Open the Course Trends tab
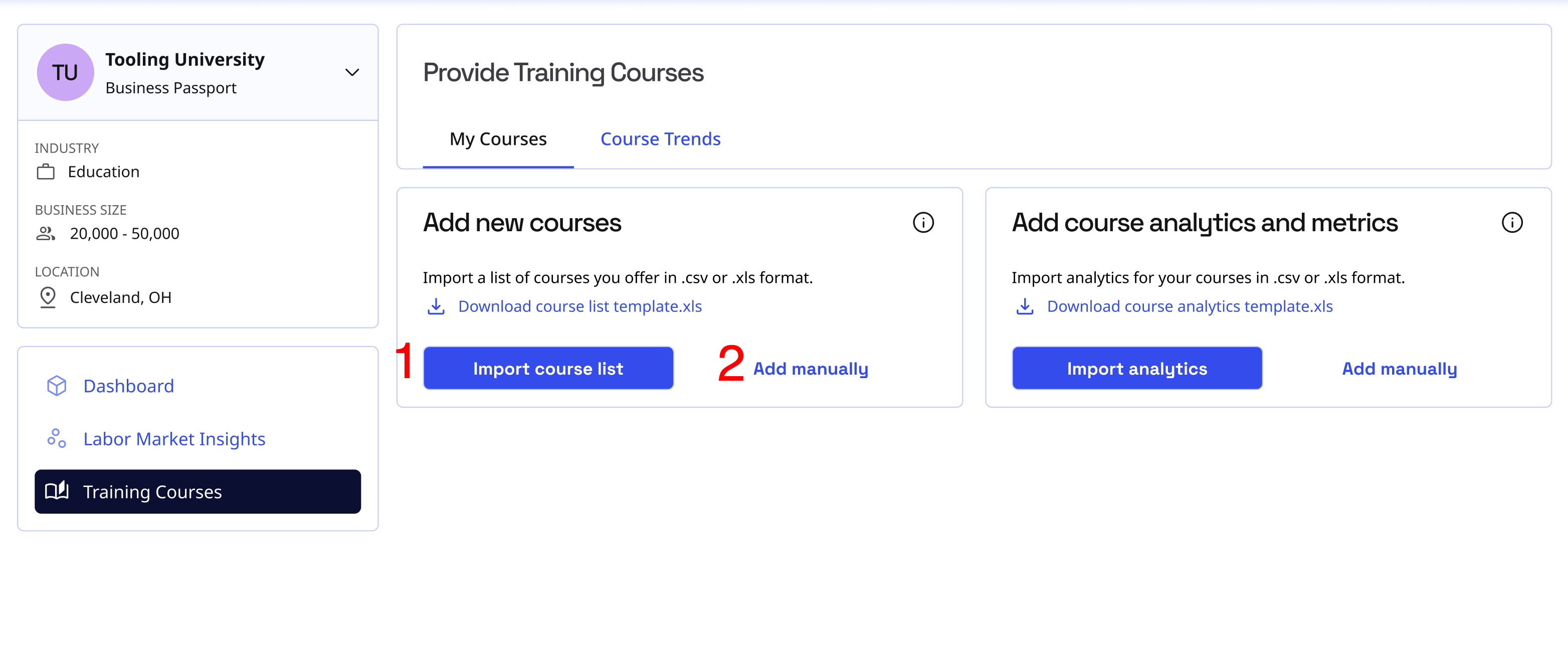Viewport: 1568px width, 650px height. pyautogui.click(x=661, y=139)
